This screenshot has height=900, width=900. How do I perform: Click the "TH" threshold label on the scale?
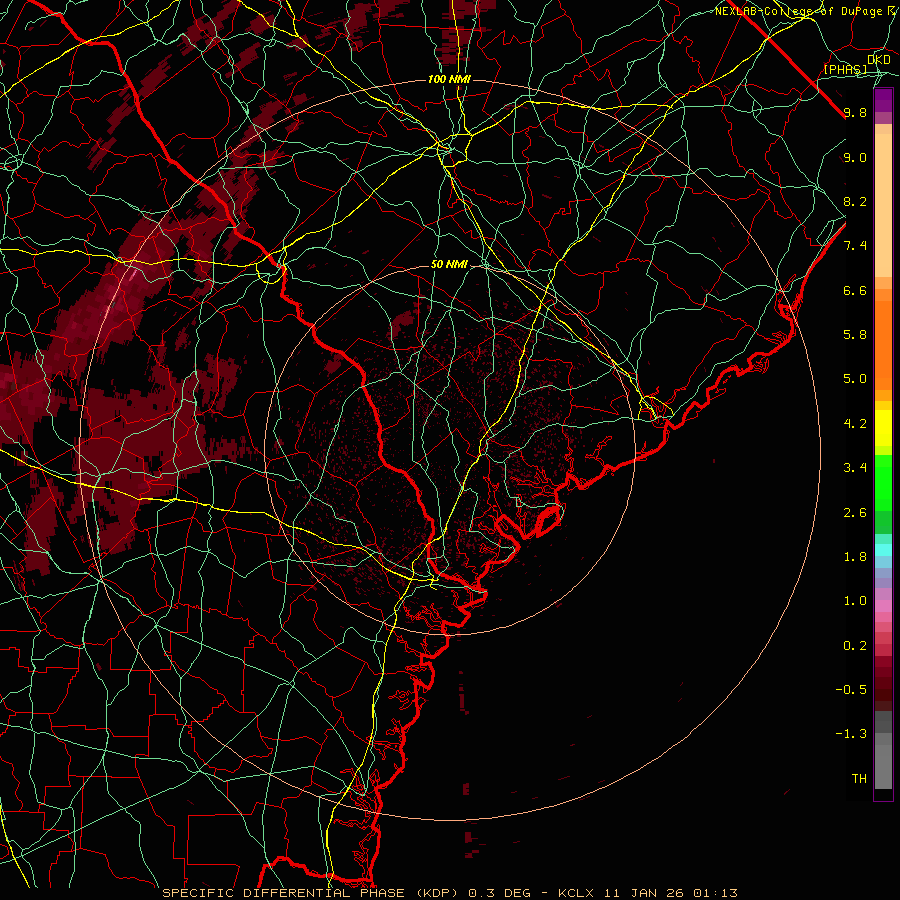[x=859, y=779]
